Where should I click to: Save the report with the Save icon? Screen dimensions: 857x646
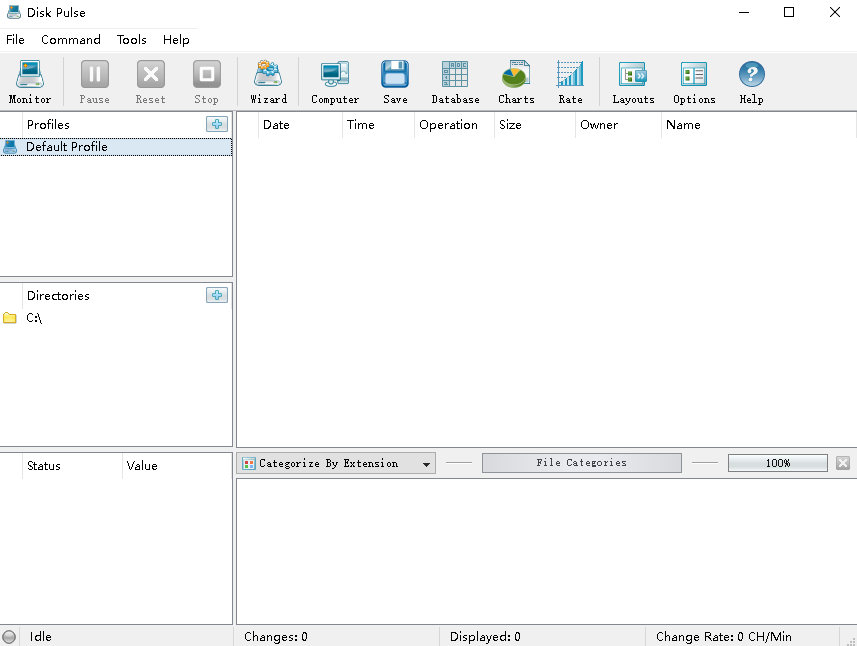pos(395,81)
